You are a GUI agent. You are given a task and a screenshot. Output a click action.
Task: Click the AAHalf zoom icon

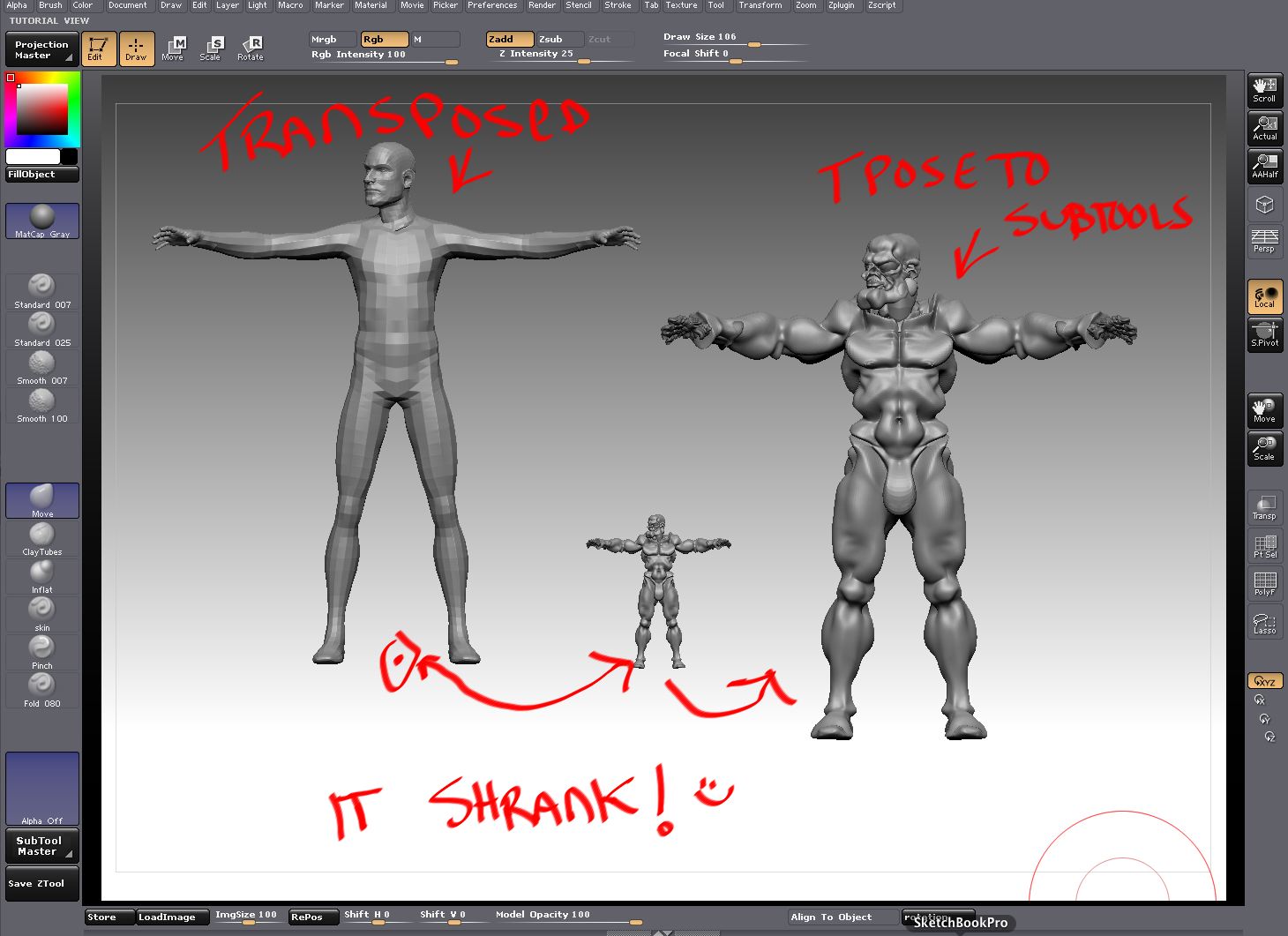1264,166
